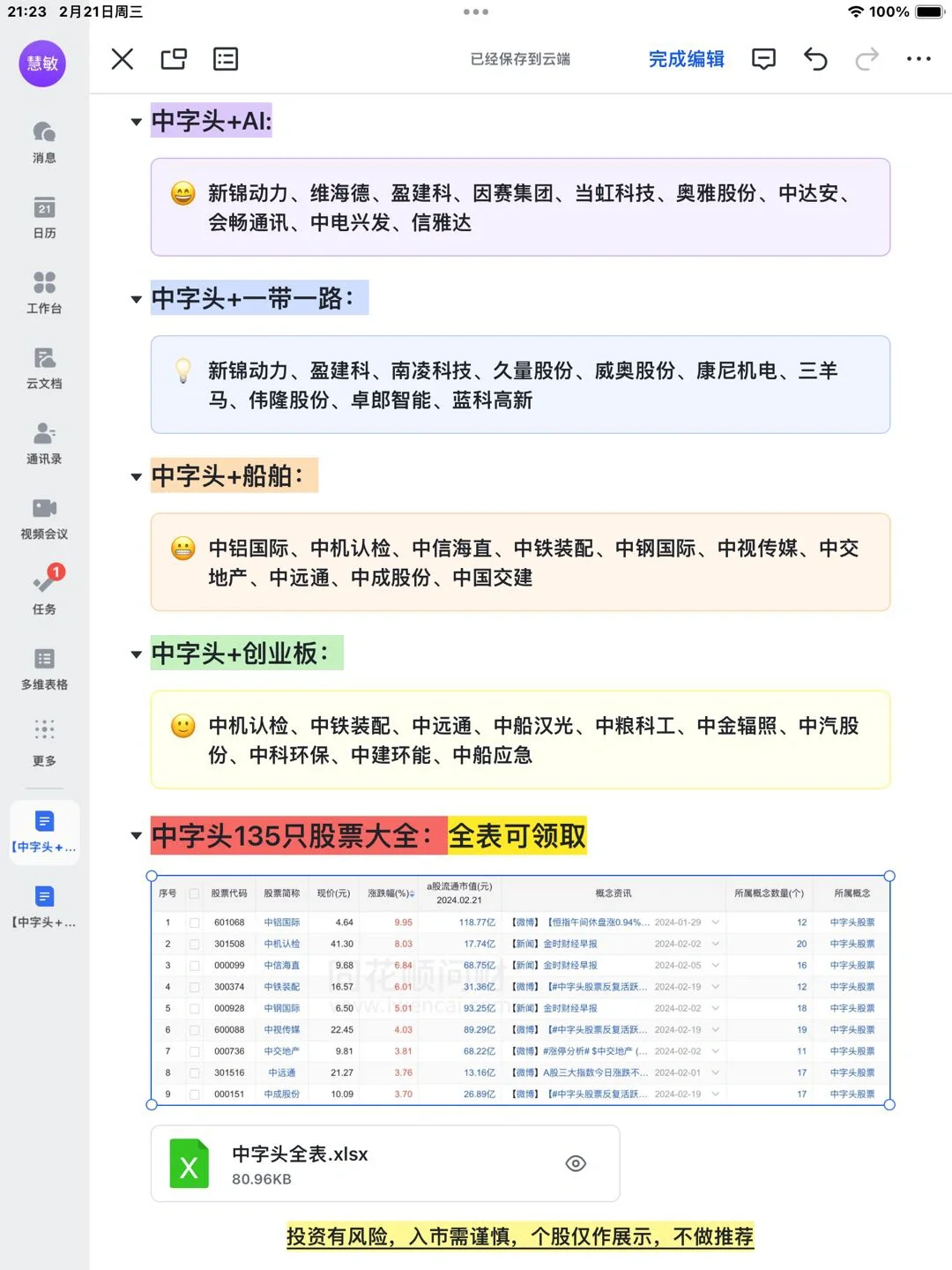
Task: Tick the header checkbox in stock table
Action: click(194, 893)
